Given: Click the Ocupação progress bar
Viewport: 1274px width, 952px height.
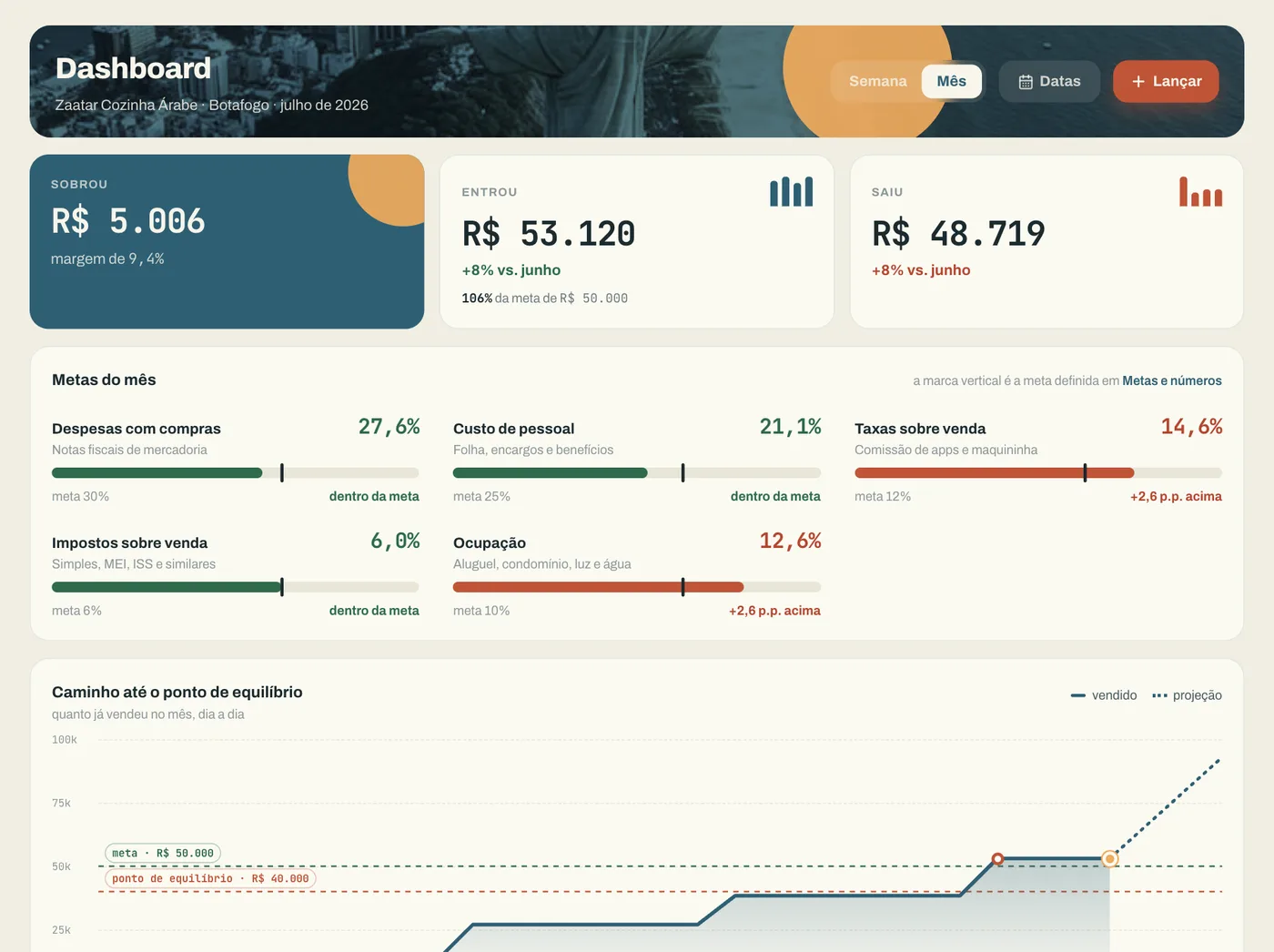Looking at the screenshot, I should [636, 587].
